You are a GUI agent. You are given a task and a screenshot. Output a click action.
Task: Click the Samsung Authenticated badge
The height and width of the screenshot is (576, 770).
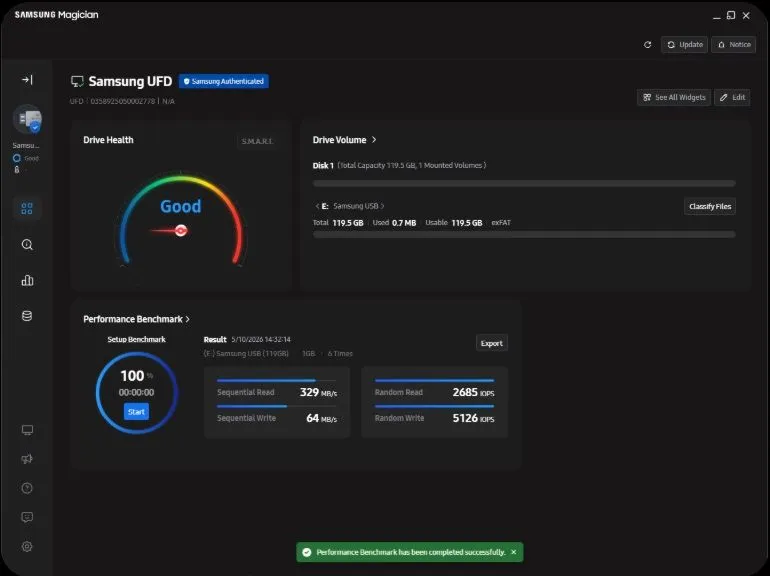click(224, 82)
